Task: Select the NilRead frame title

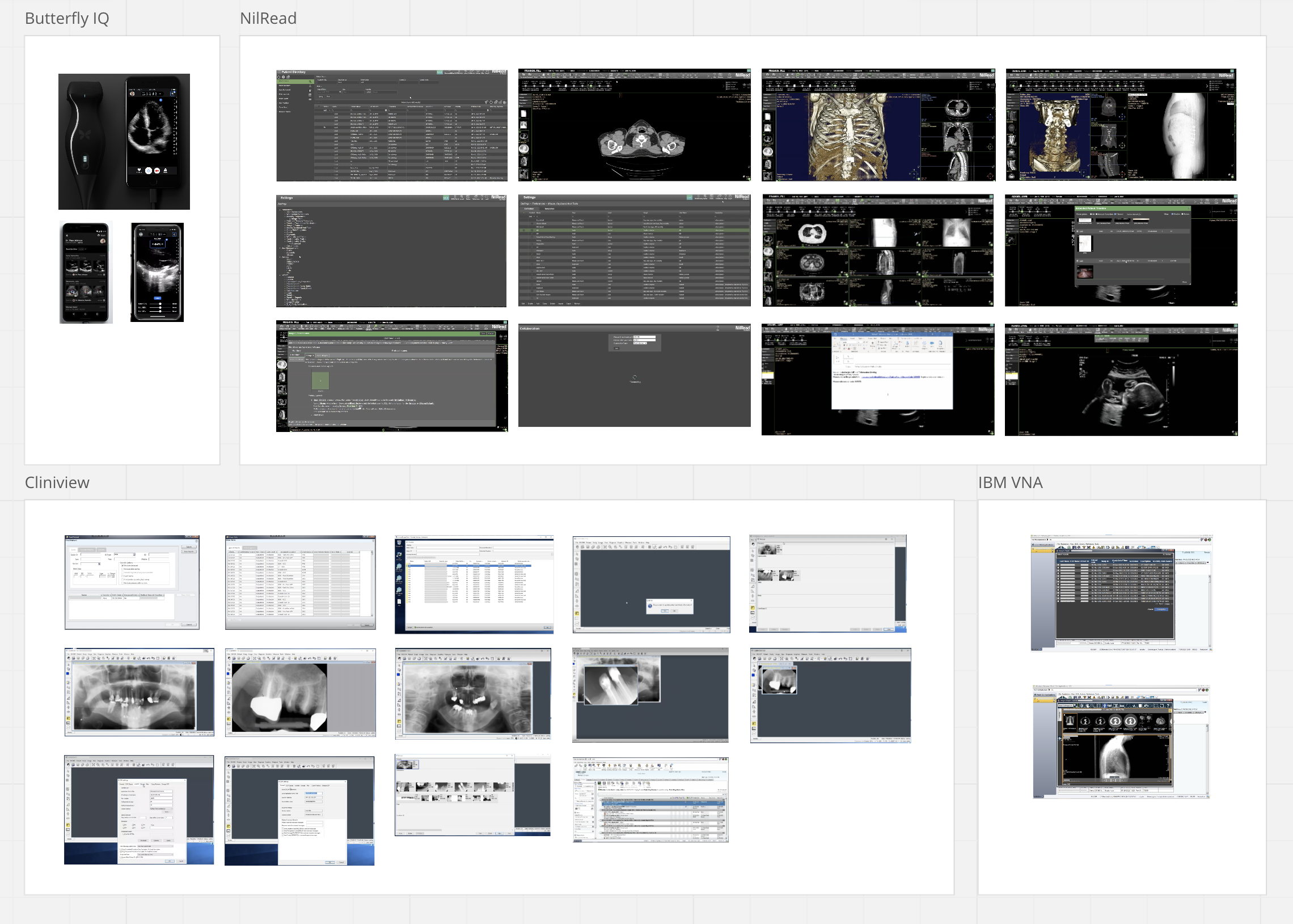Action: [x=268, y=18]
